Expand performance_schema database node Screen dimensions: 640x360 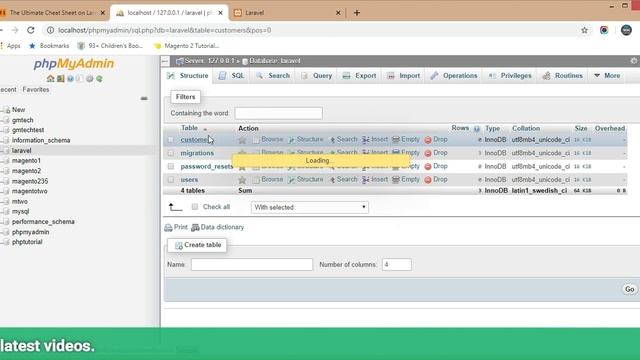point(6,222)
